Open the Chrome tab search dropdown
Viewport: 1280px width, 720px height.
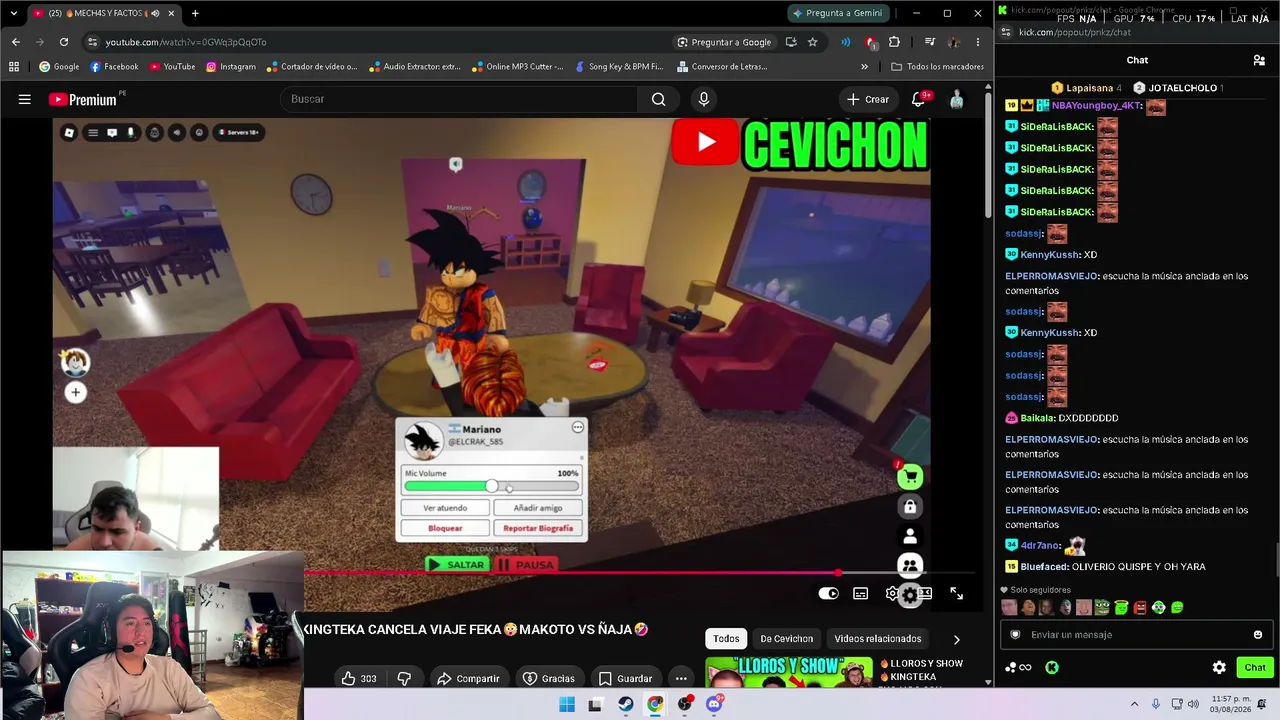click(13, 13)
